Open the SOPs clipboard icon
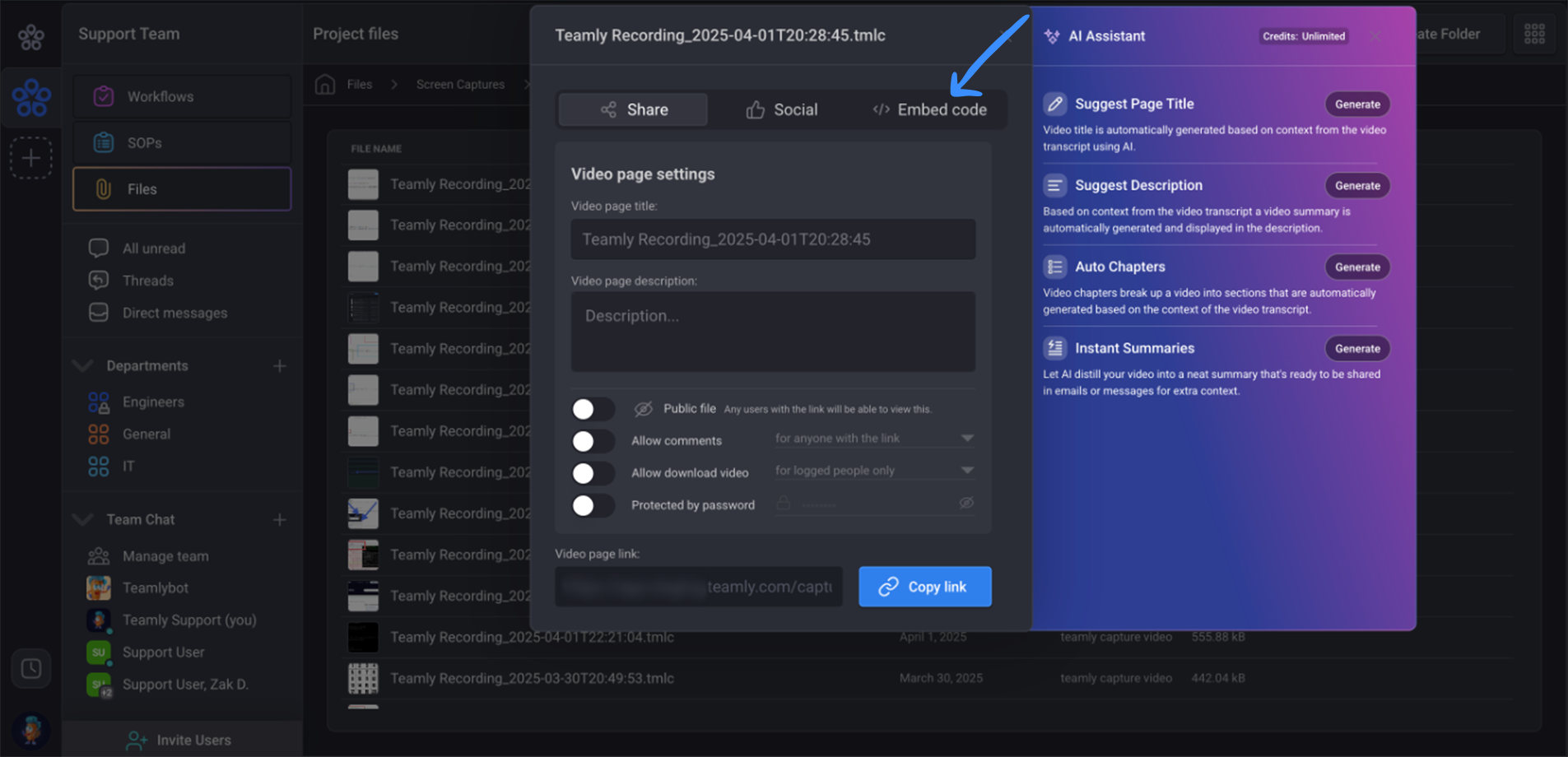The height and width of the screenshot is (757, 1568). [103, 142]
